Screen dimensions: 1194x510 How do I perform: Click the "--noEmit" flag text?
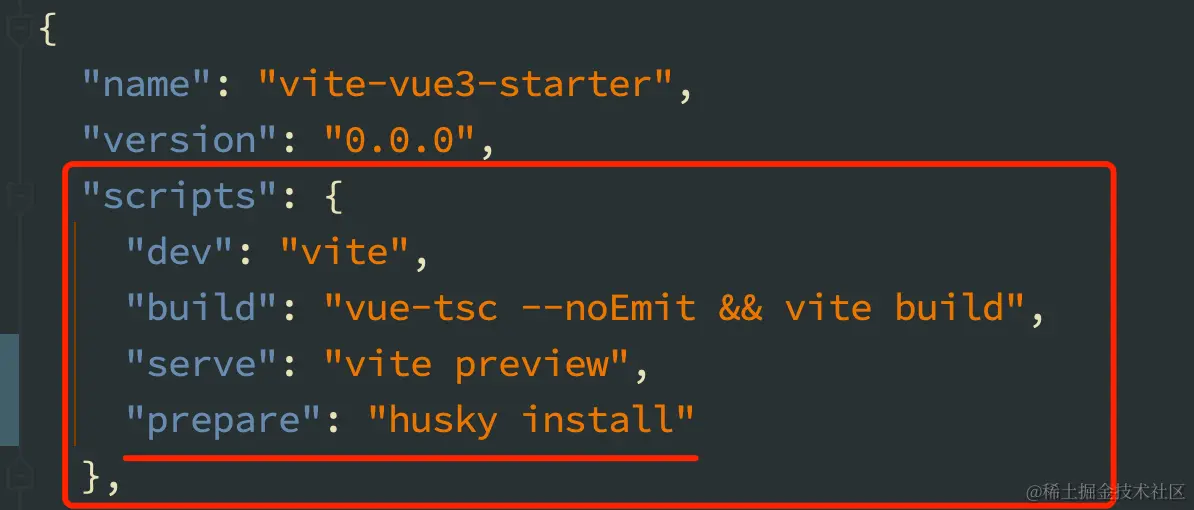[608, 308]
